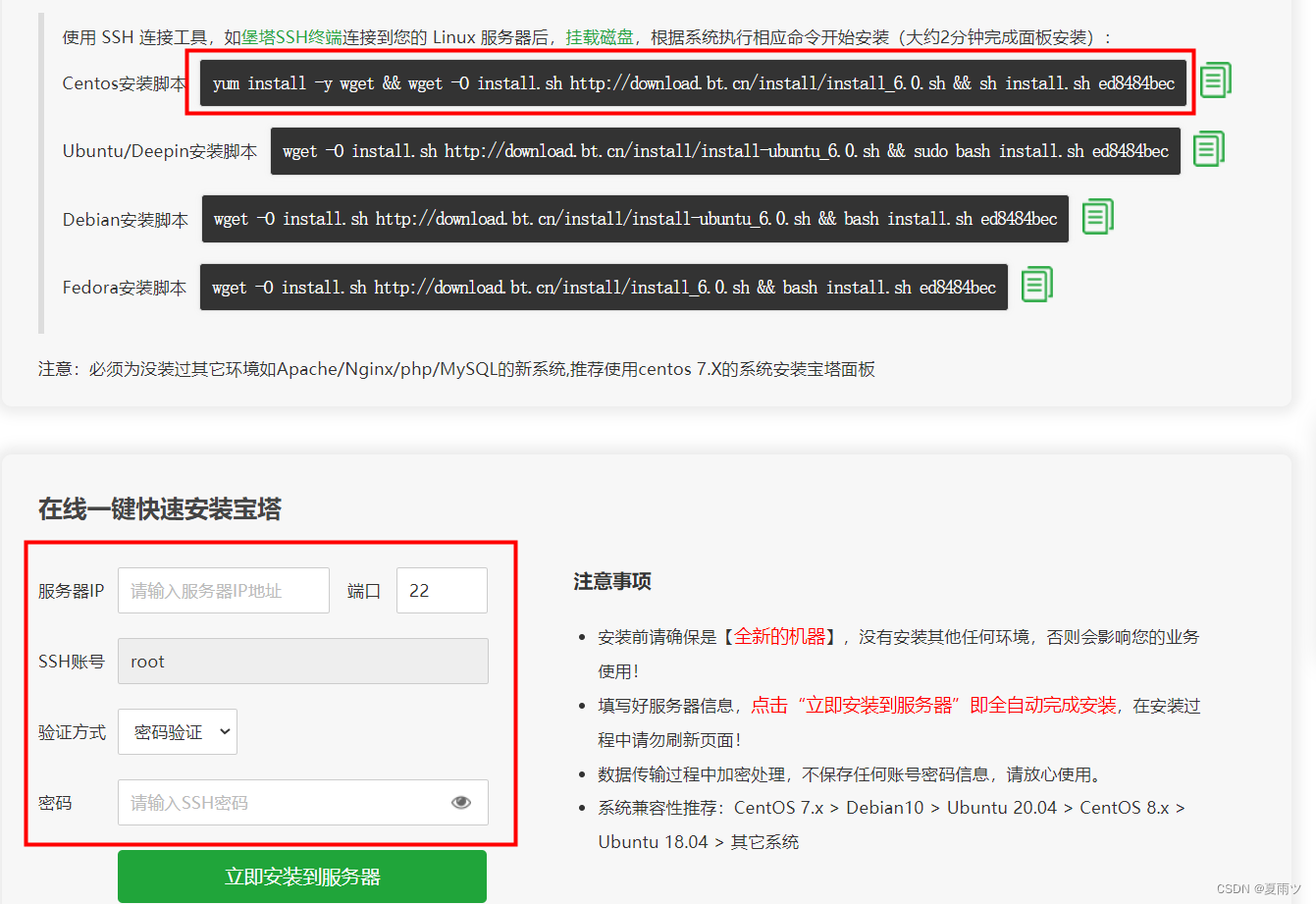Click the 在线一键快速安装宝塔 heading
The width and height of the screenshot is (1316, 904).
click(160, 508)
